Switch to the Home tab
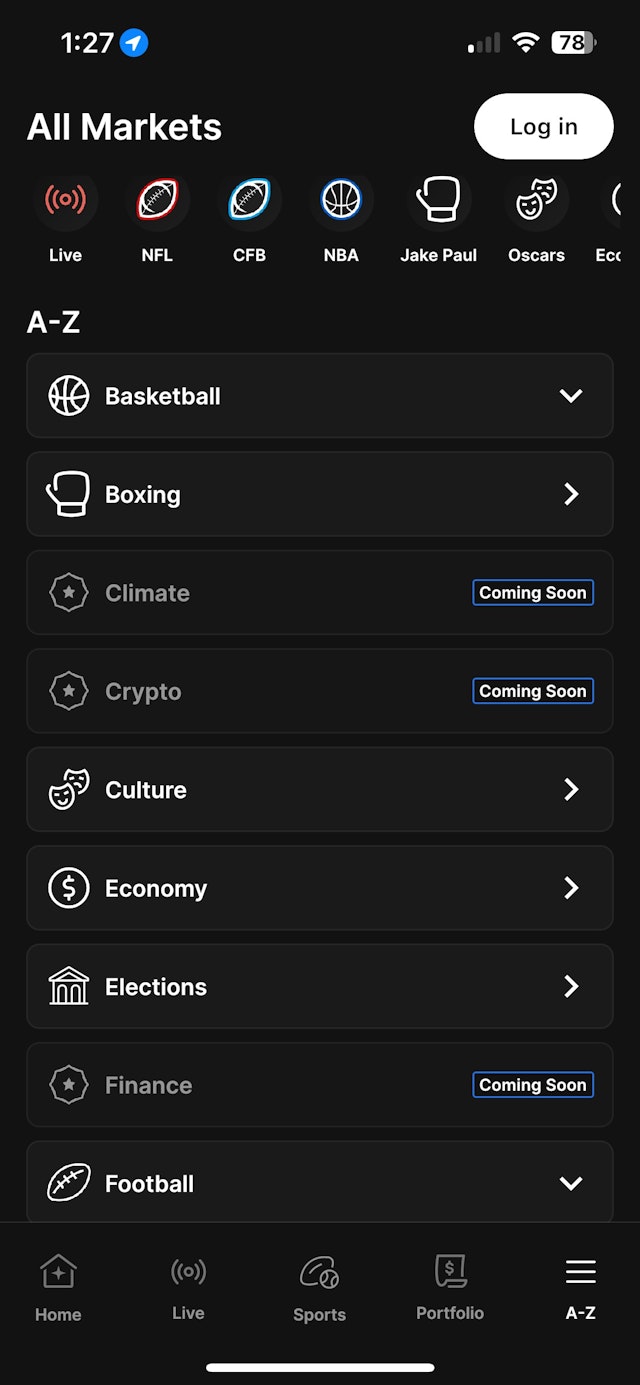Viewport: 640px width, 1385px height. point(58,1288)
